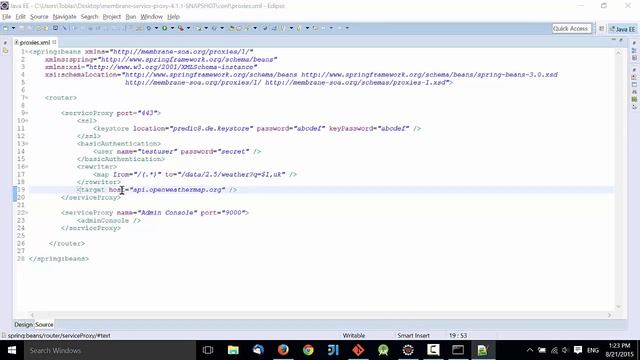The image size is (640, 360).
Task: Click the Windows Start button
Action: (12, 350)
